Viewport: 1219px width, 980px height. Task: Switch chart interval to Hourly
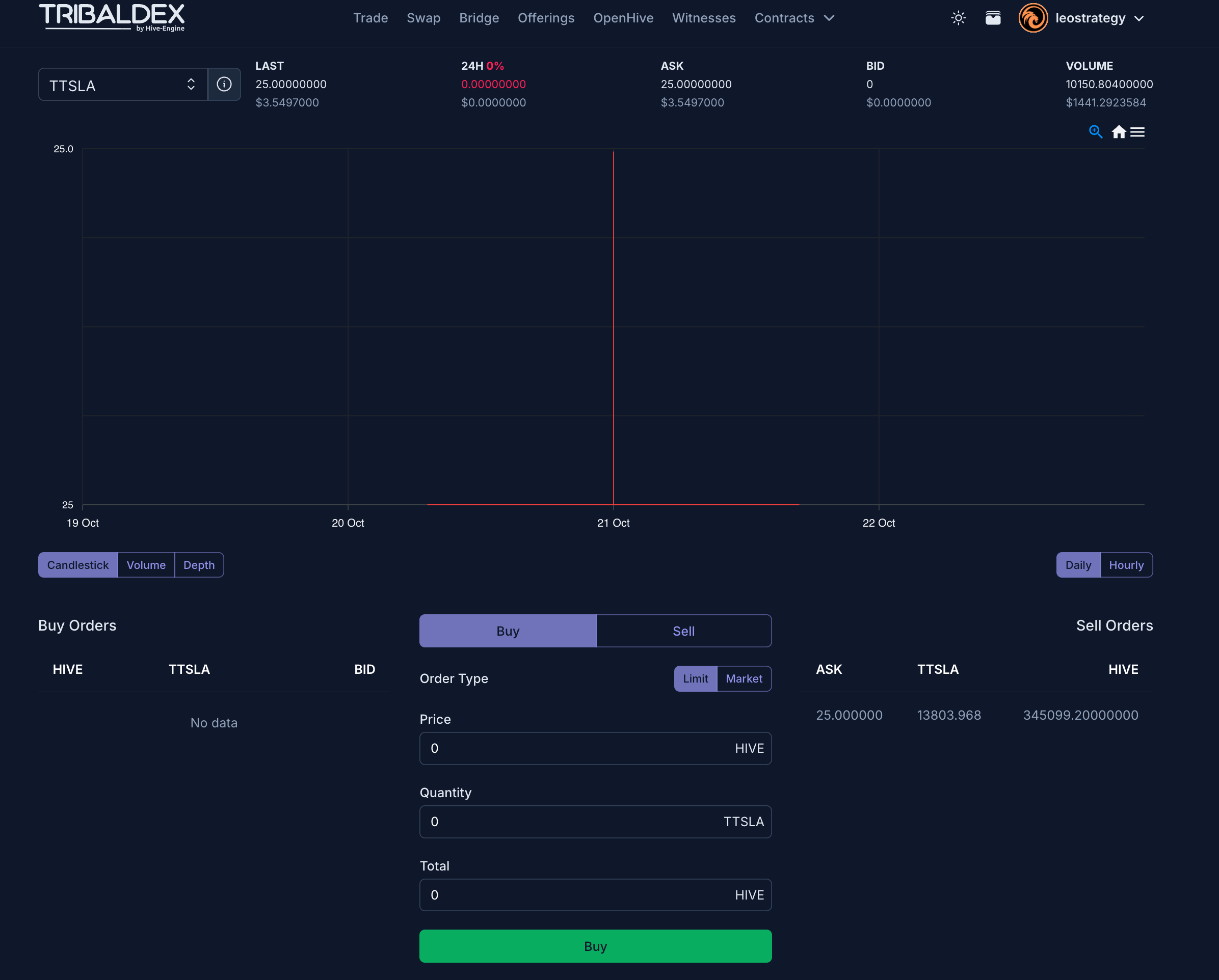(x=1126, y=564)
